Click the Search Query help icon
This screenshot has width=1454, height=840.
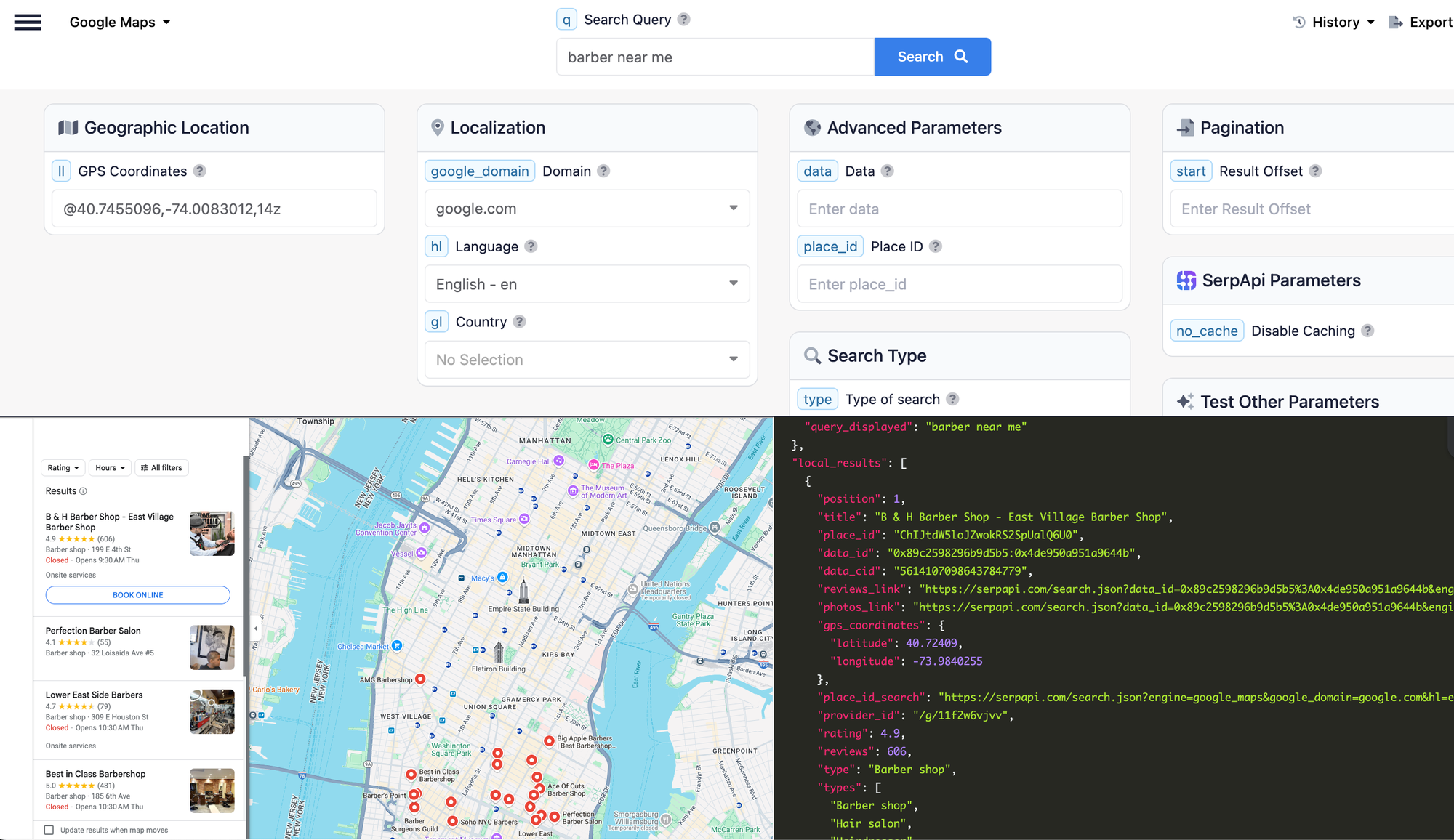point(683,20)
